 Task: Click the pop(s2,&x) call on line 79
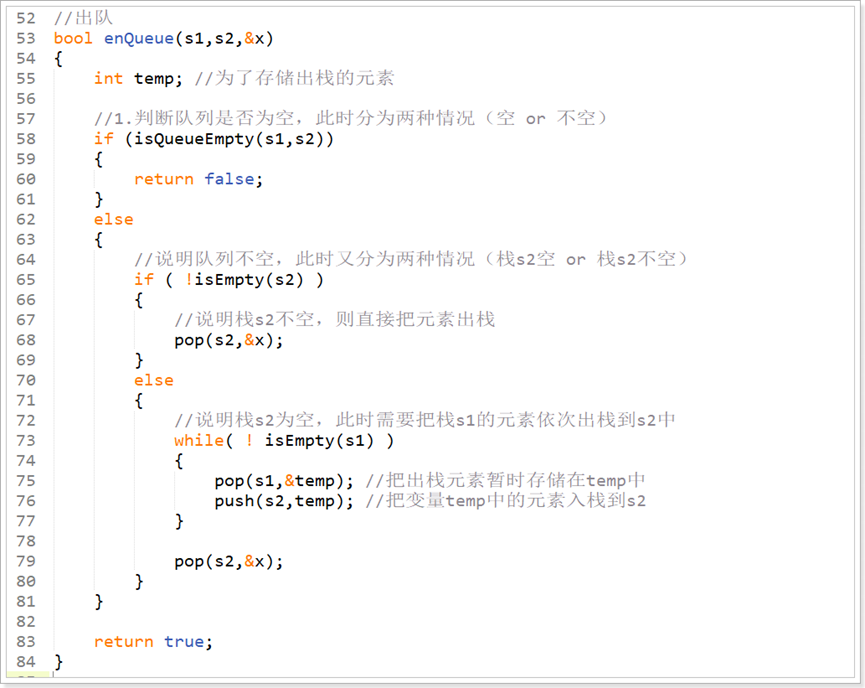pyautogui.click(x=228, y=561)
